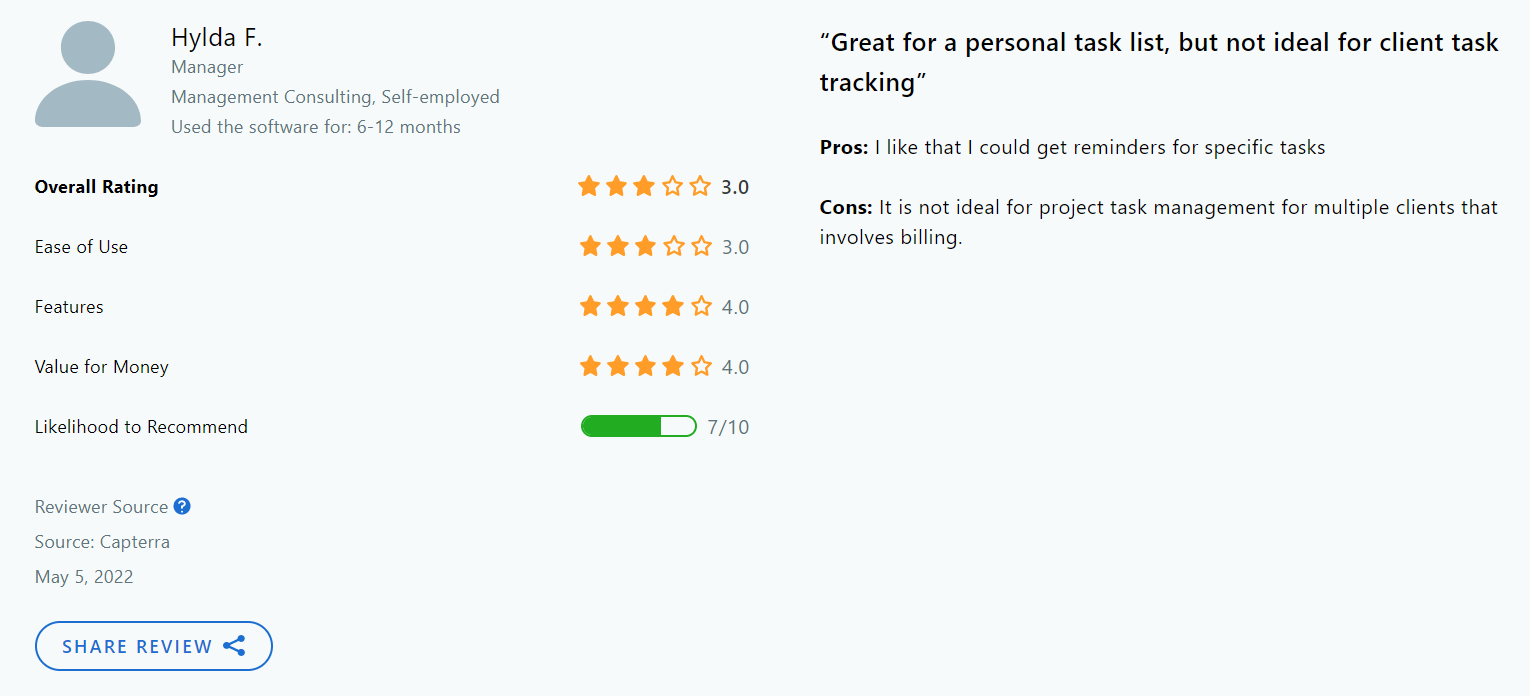Click the third star of Overall Rating
1530x696 pixels.
(x=645, y=186)
